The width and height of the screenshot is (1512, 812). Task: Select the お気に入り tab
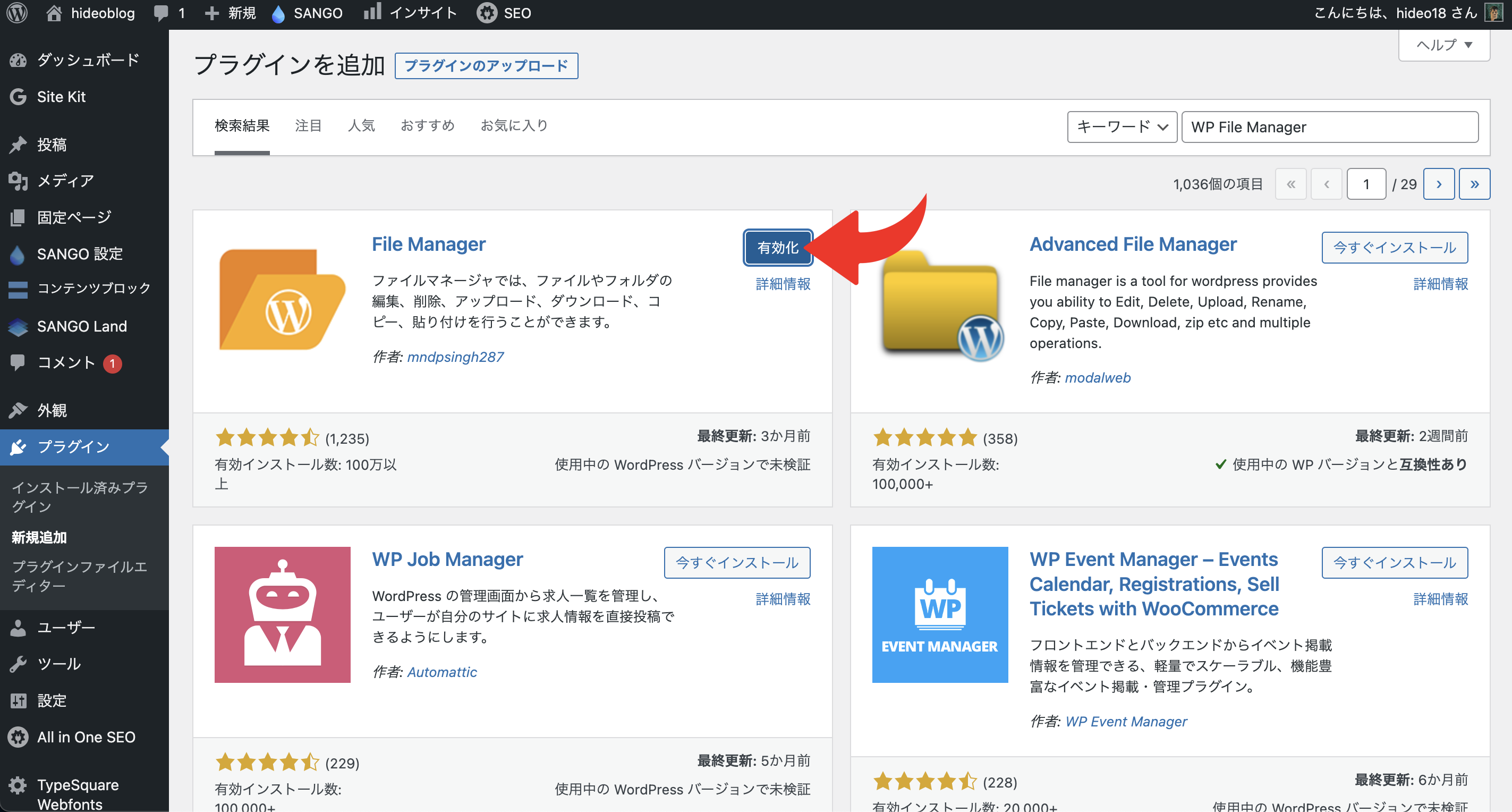tap(514, 125)
